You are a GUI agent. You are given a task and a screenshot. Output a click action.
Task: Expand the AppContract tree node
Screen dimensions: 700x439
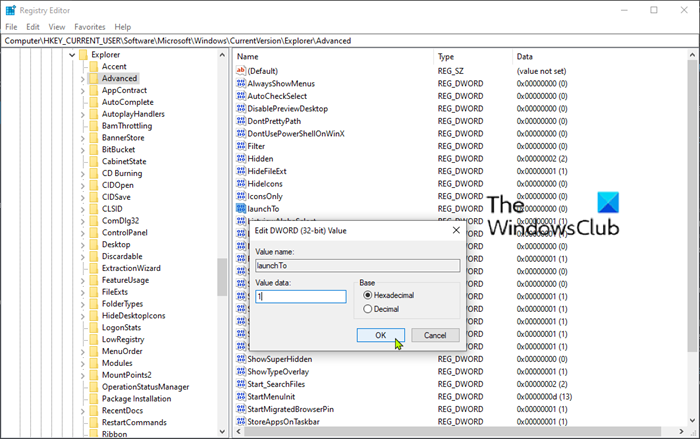pyautogui.click(x=83, y=91)
